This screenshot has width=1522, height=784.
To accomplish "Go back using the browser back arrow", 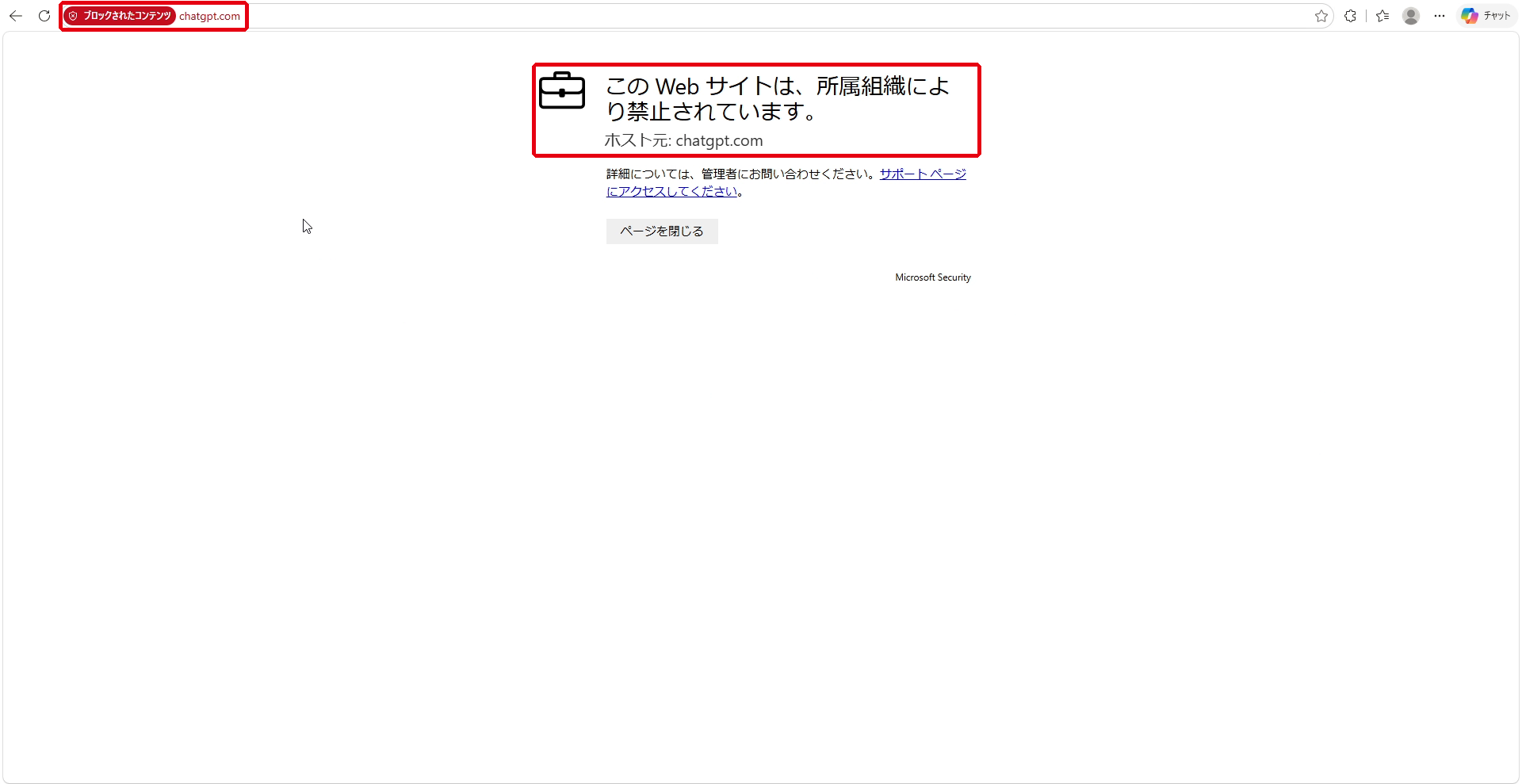I will coord(16,16).
